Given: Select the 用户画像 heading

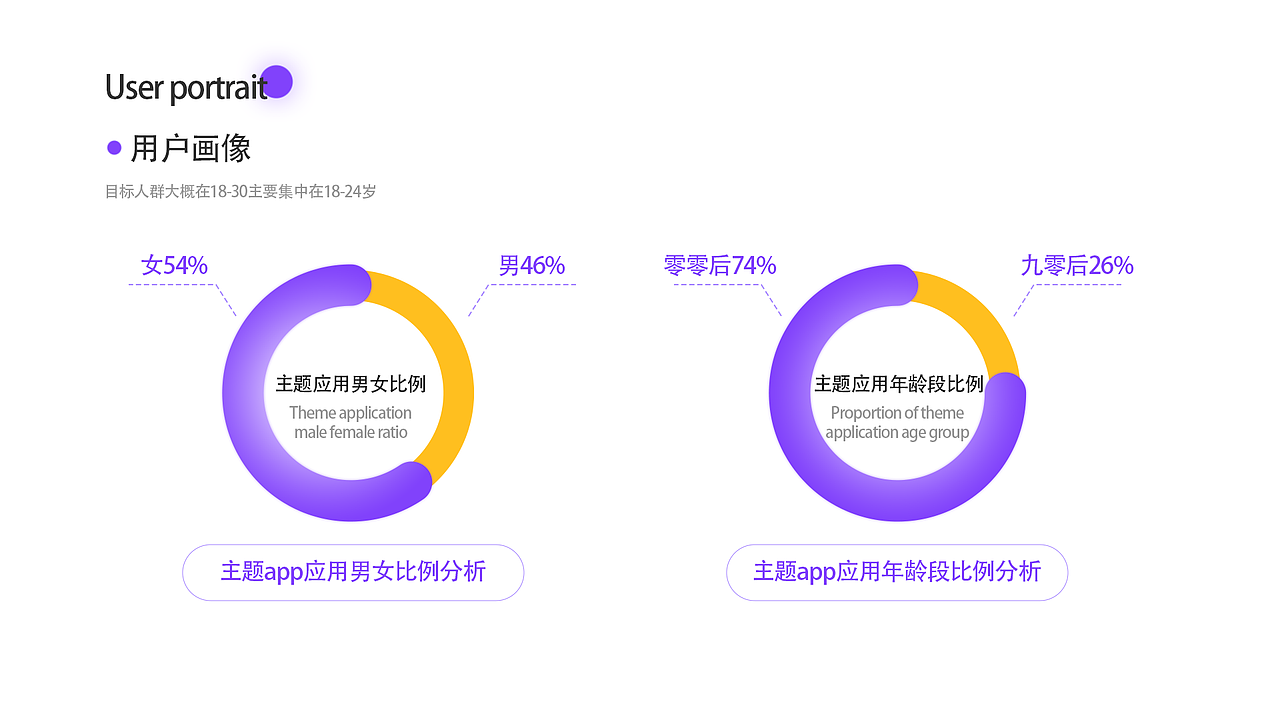Looking at the screenshot, I should click(x=190, y=148).
